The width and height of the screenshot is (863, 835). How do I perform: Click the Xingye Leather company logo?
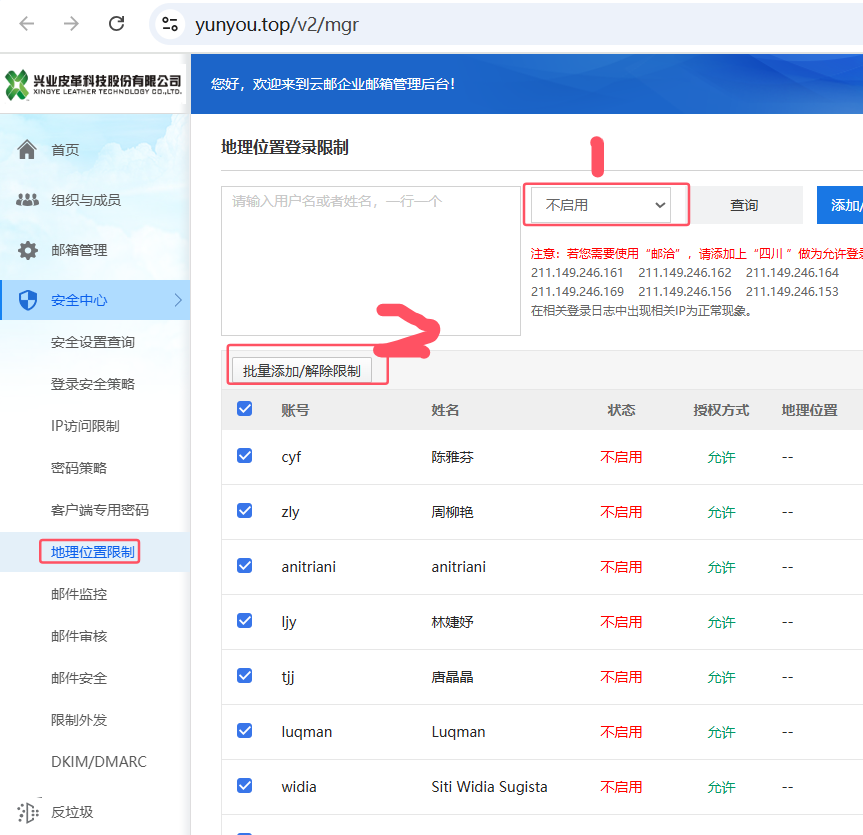94,84
